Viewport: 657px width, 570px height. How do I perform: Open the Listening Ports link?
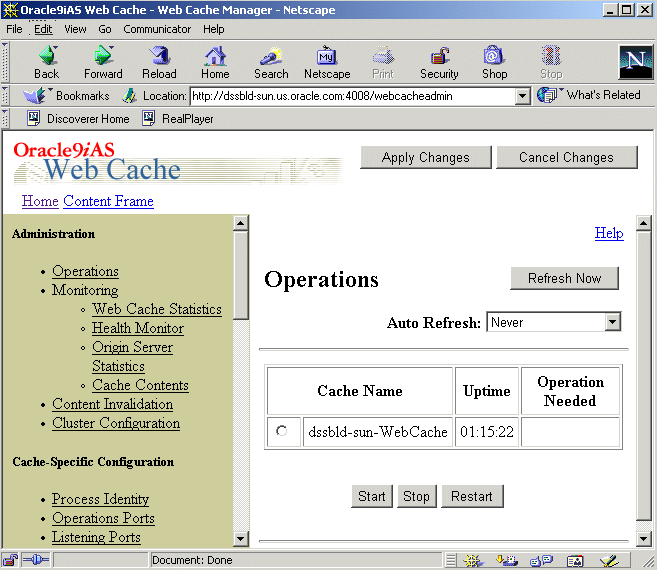pyautogui.click(x=96, y=537)
